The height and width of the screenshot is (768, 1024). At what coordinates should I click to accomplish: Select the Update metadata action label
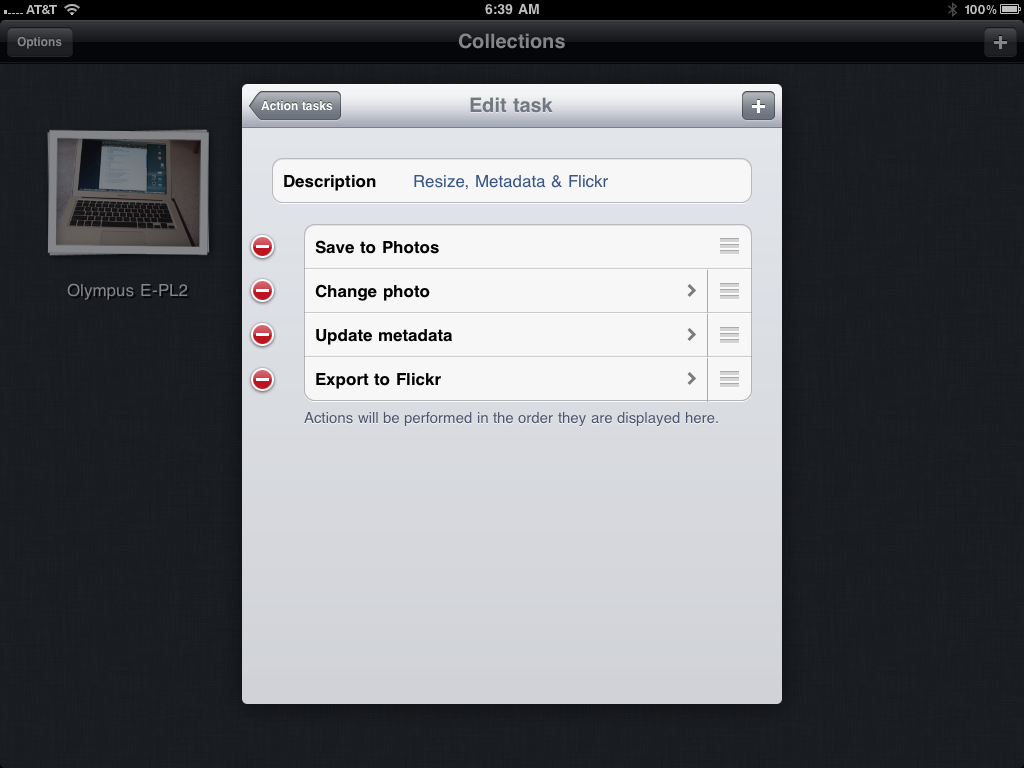point(383,335)
